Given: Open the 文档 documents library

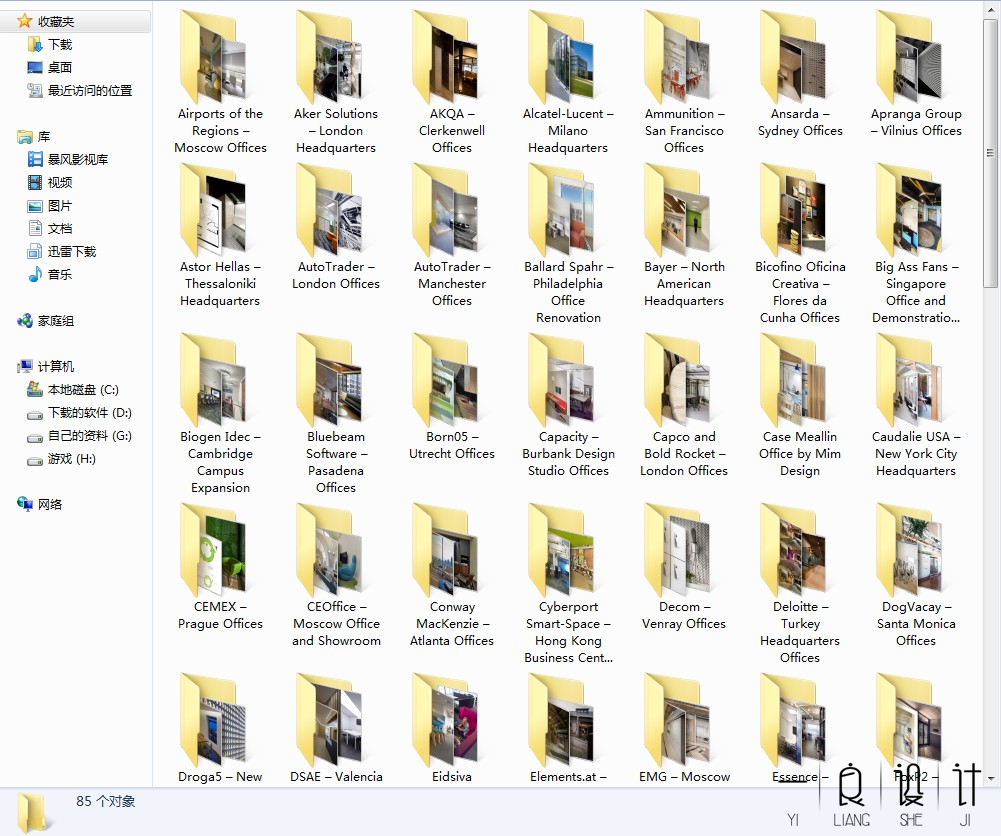Looking at the screenshot, I should pos(50,228).
